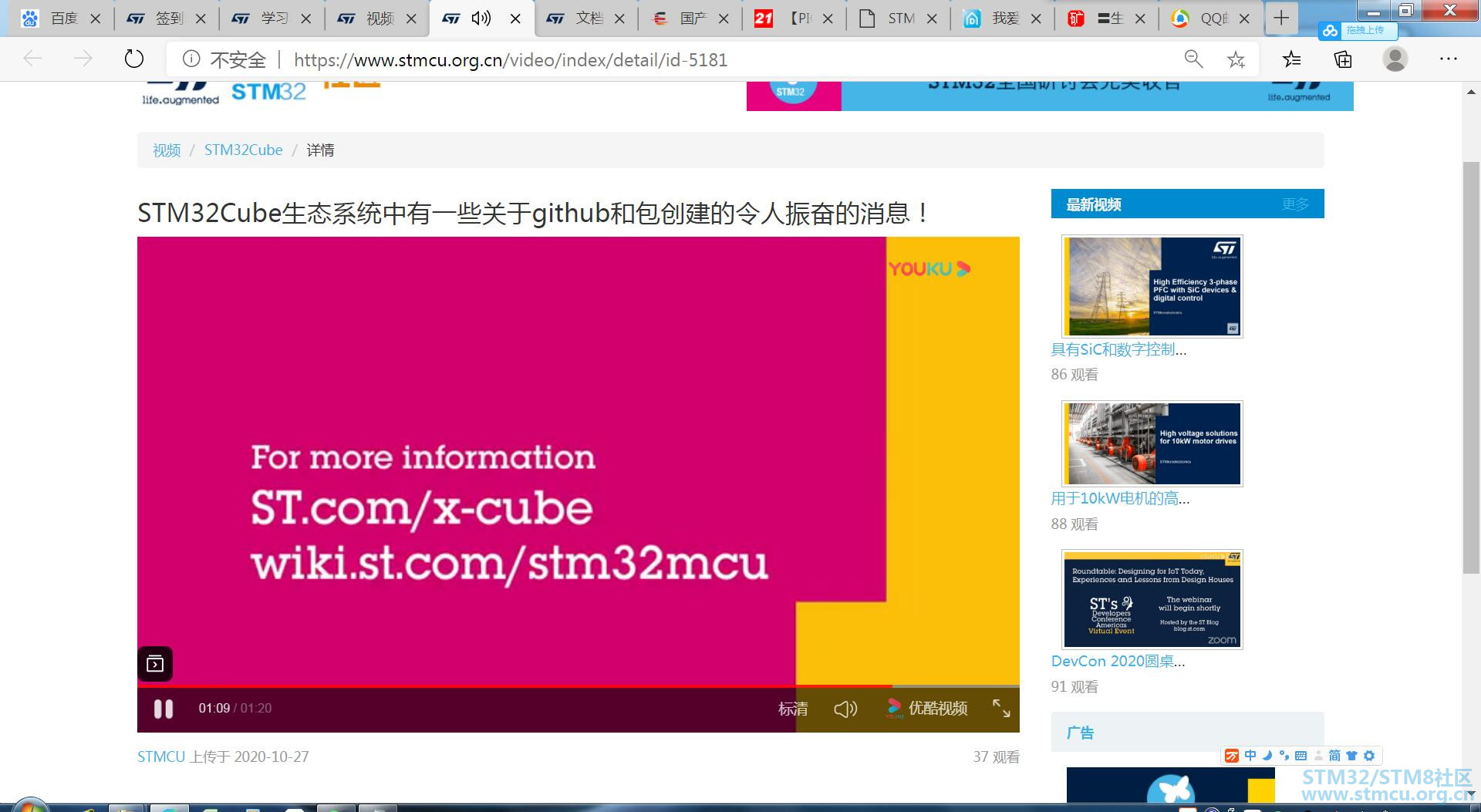Screen dimensions: 1481x812
Task: Click the 01:09 elapsed time readout
Action: pyautogui.click(x=214, y=708)
